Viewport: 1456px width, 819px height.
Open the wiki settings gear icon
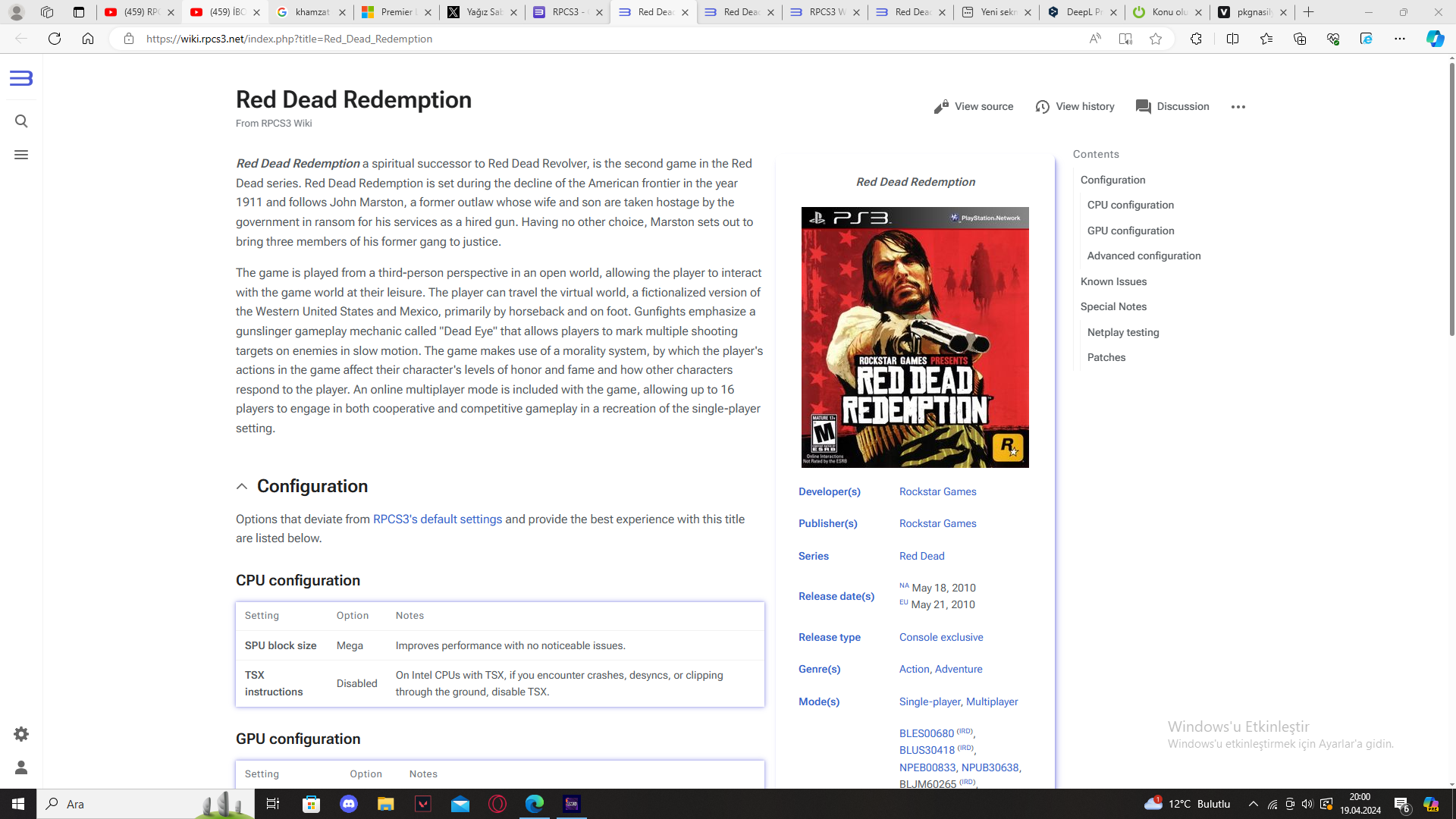pos(21,734)
